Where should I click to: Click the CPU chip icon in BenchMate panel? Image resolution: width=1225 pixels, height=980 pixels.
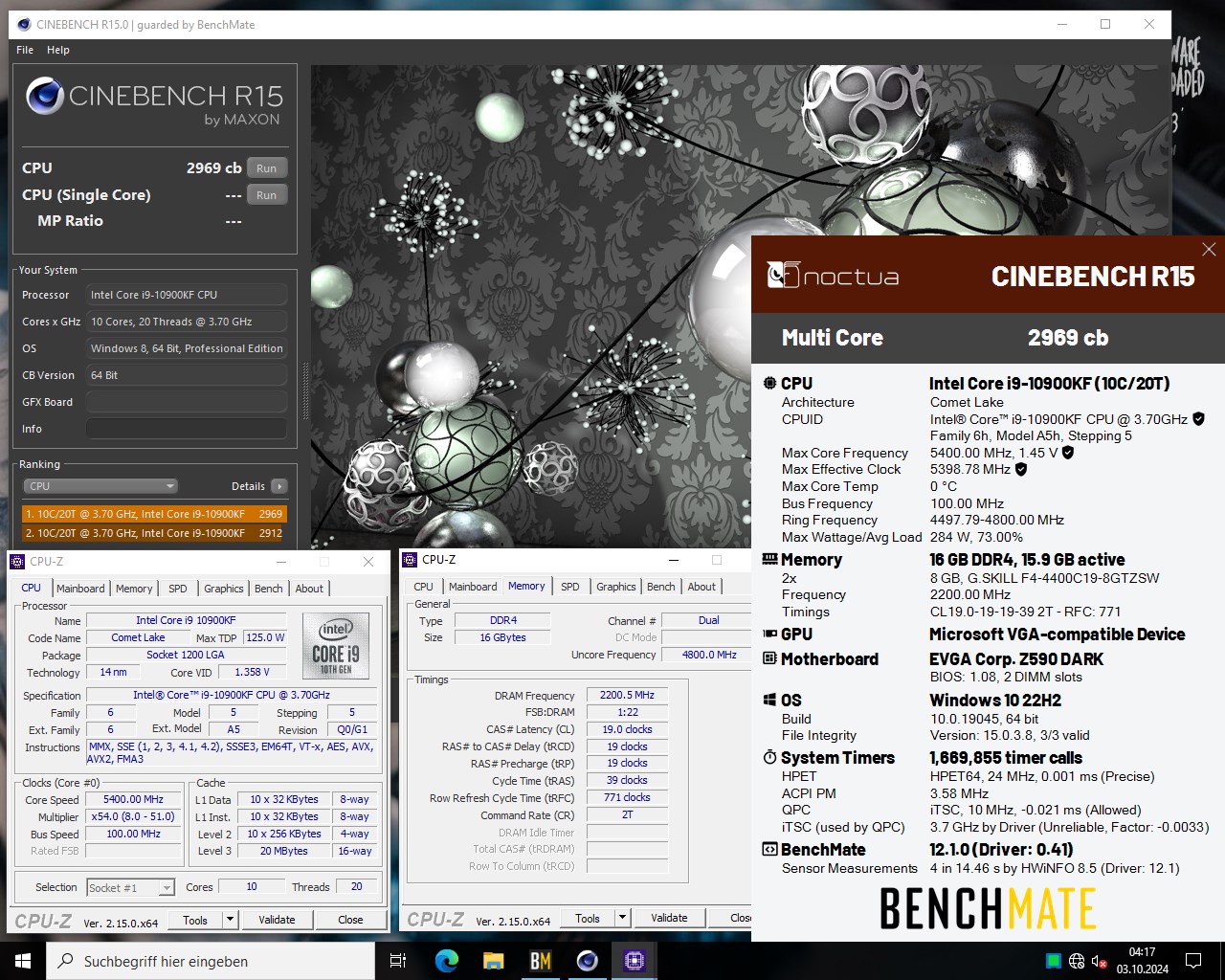tap(769, 383)
